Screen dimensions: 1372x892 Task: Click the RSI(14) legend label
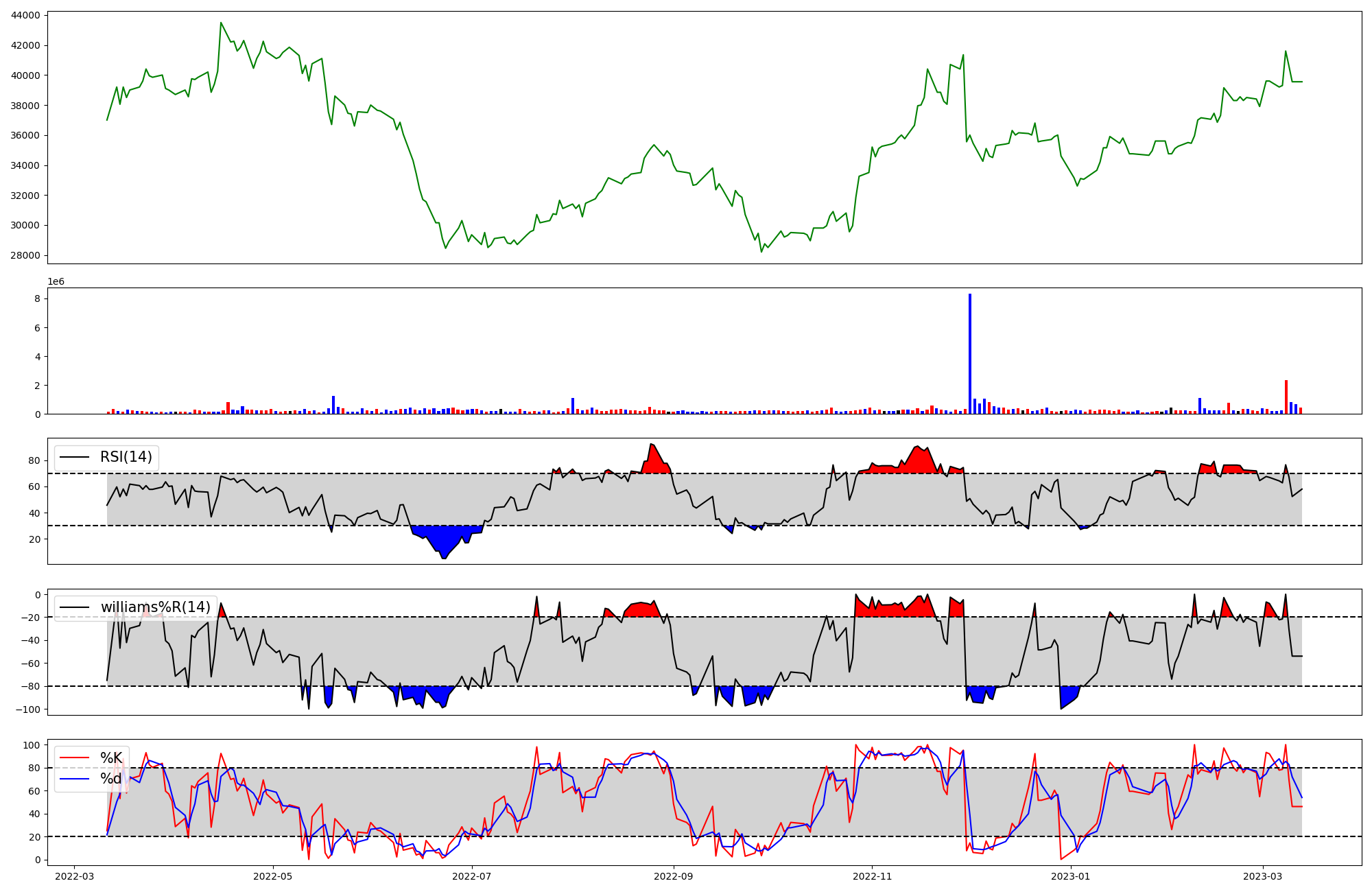[x=126, y=457]
